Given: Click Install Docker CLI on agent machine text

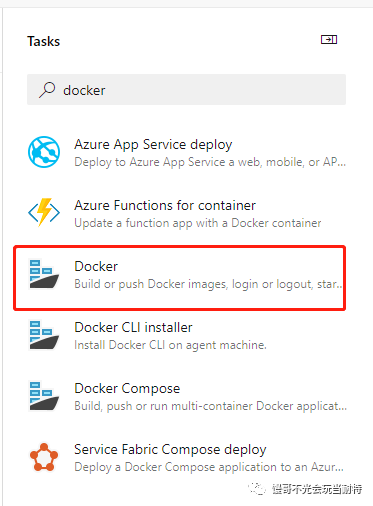Looking at the screenshot, I should [x=170, y=345].
